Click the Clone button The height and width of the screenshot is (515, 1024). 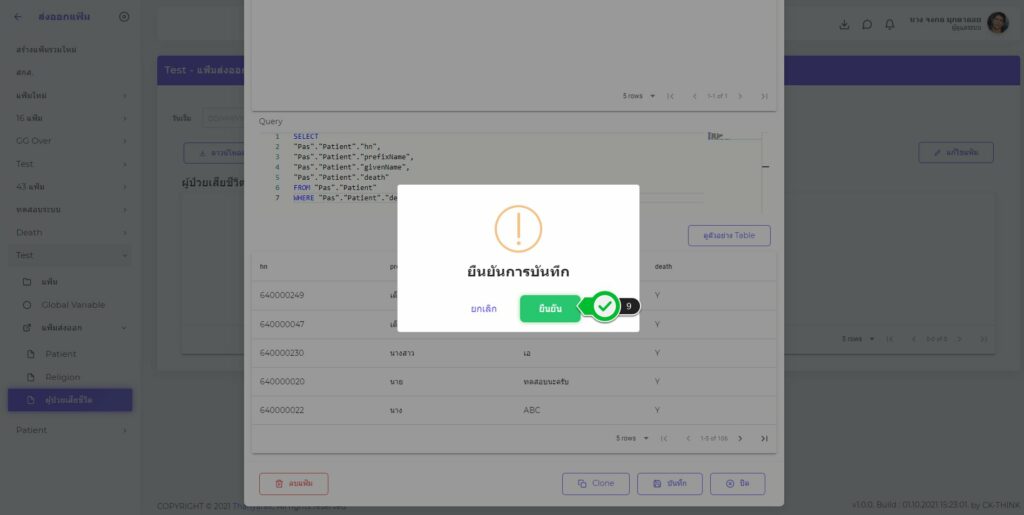coord(596,484)
